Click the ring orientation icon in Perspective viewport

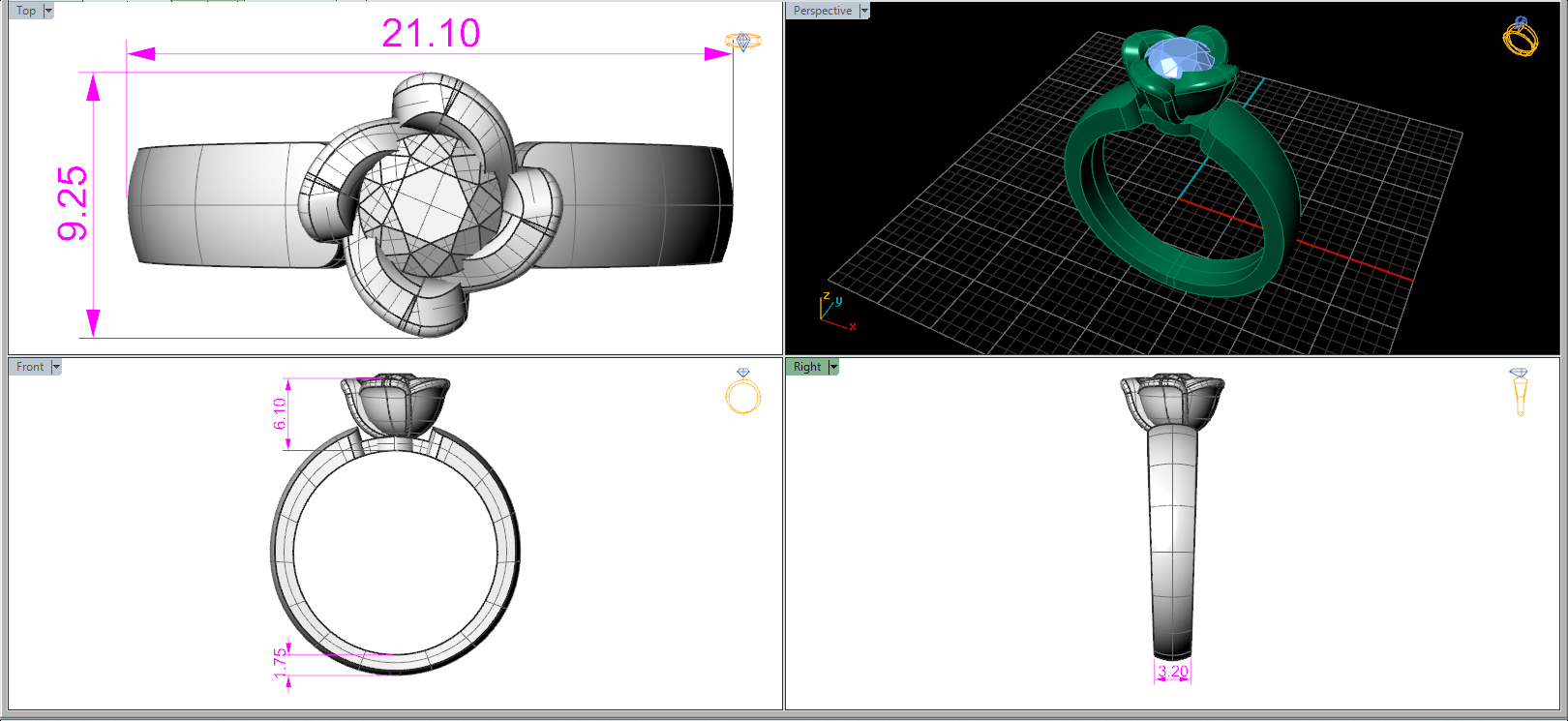[1521, 37]
